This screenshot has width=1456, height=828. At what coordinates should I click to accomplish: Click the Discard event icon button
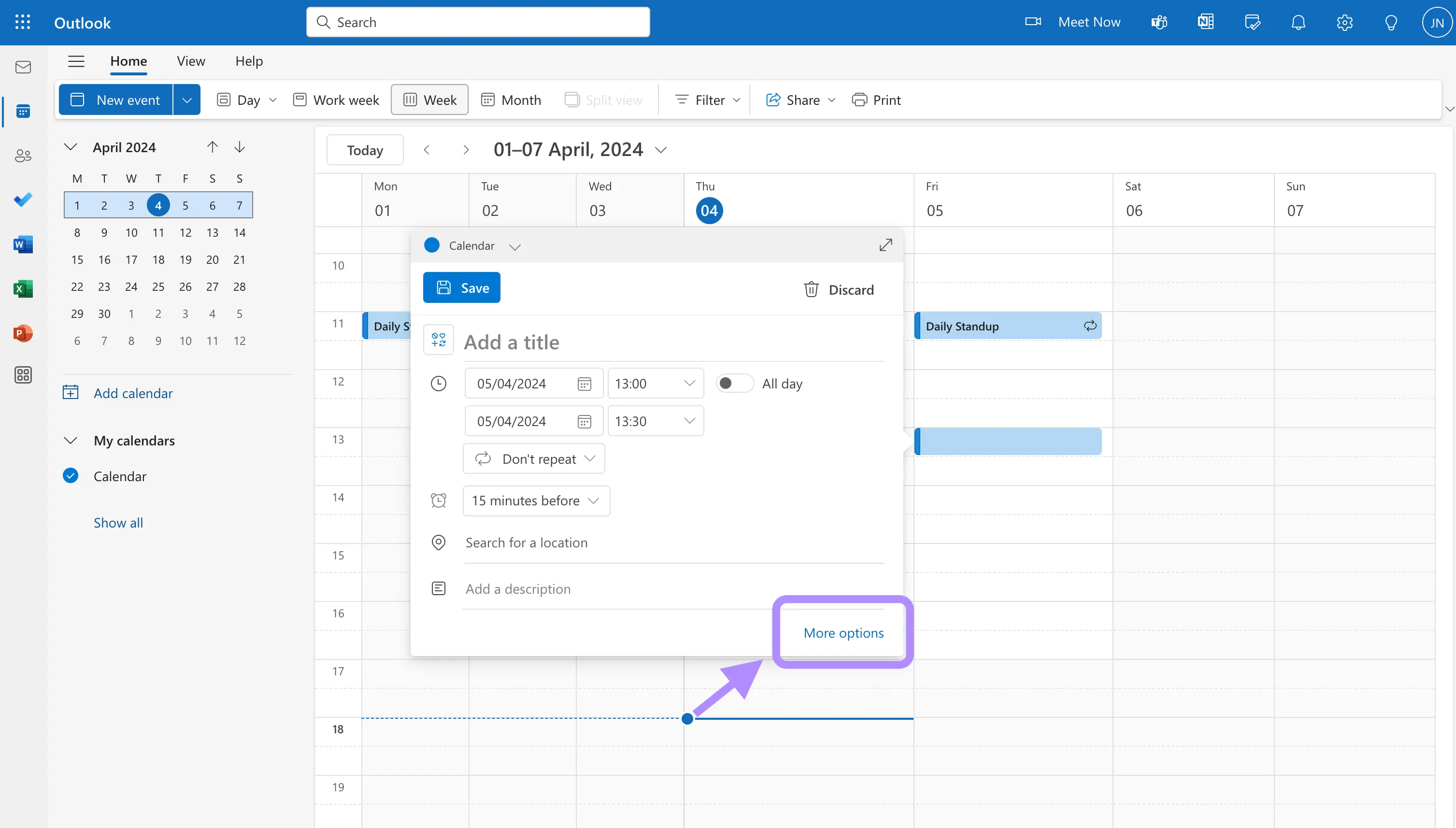coord(812,288)
